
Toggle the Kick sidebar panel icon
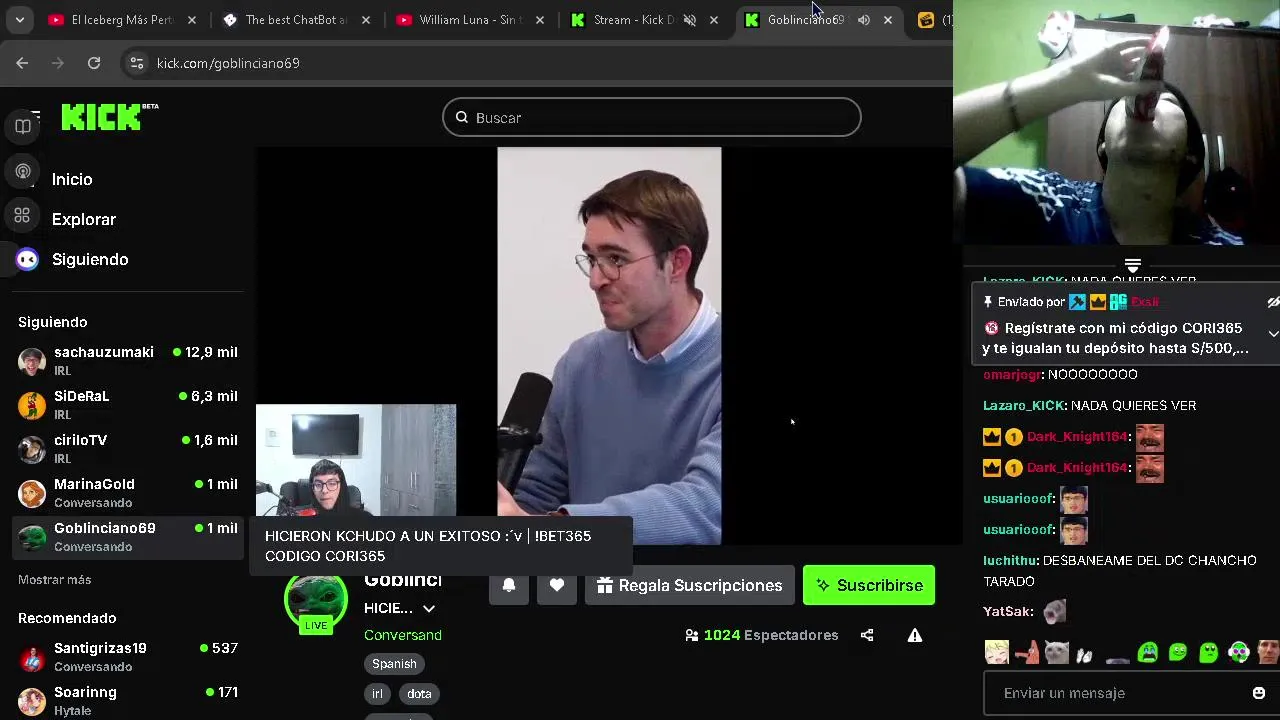(x=23, y=126)
